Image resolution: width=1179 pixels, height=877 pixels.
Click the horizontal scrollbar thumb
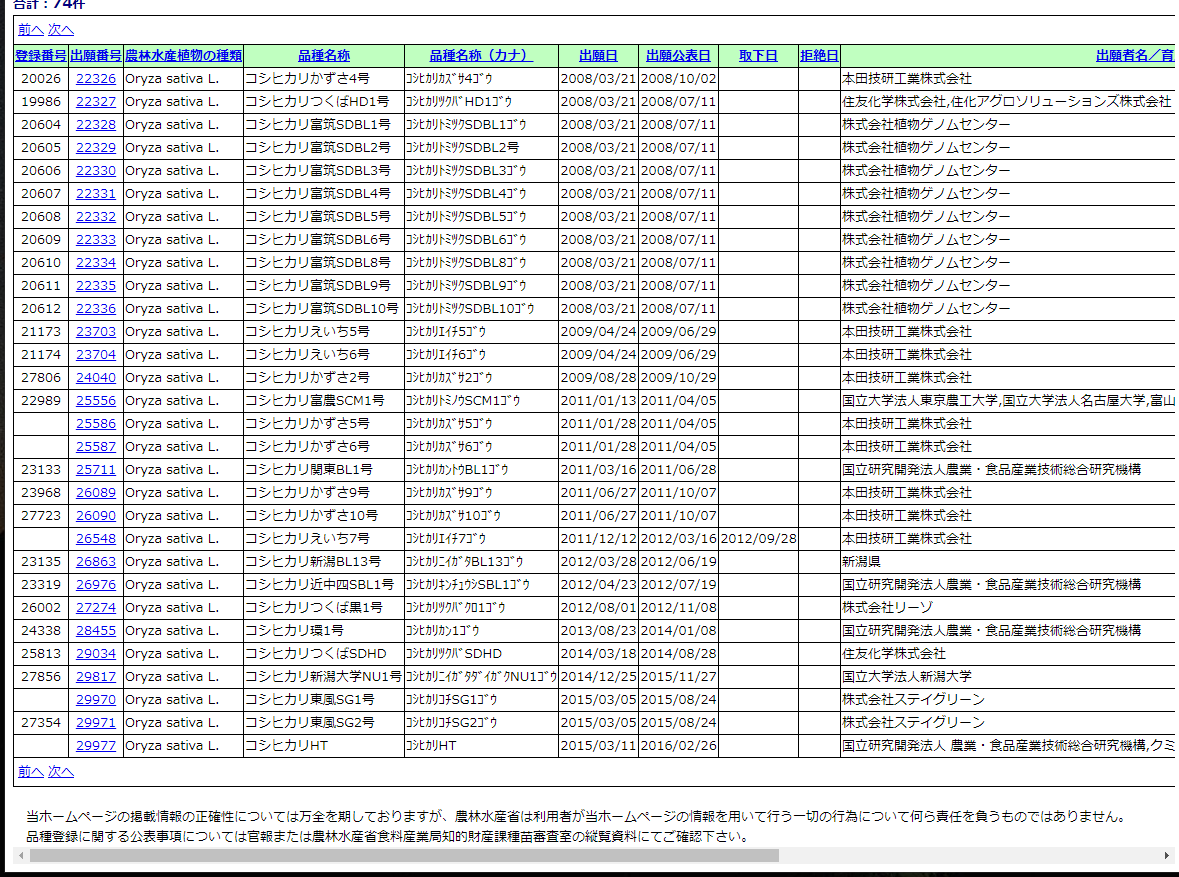pyautogui.click(x=405, y=855)
